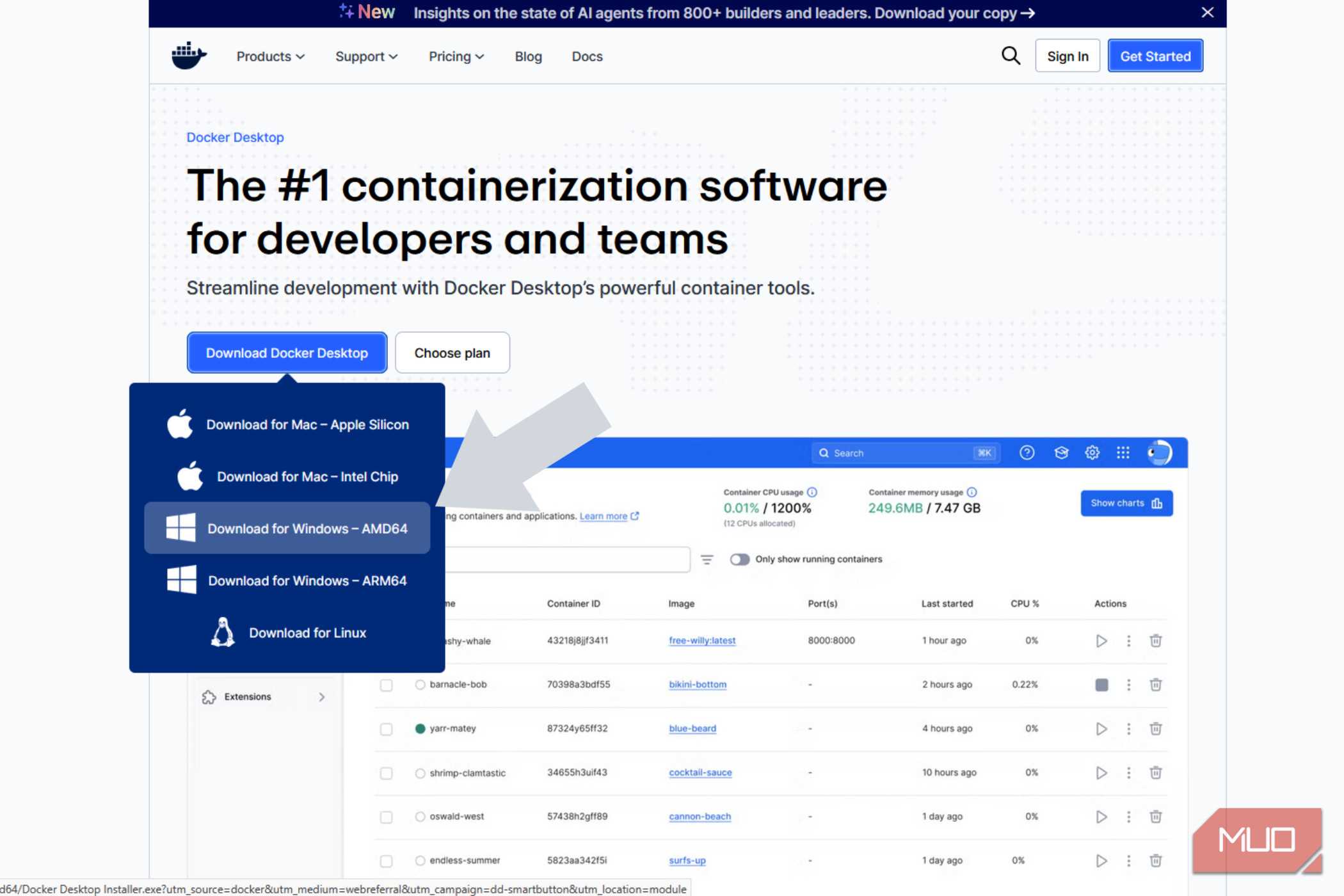Expand the Extensions sidebar chevron

(x=322, y=697)
